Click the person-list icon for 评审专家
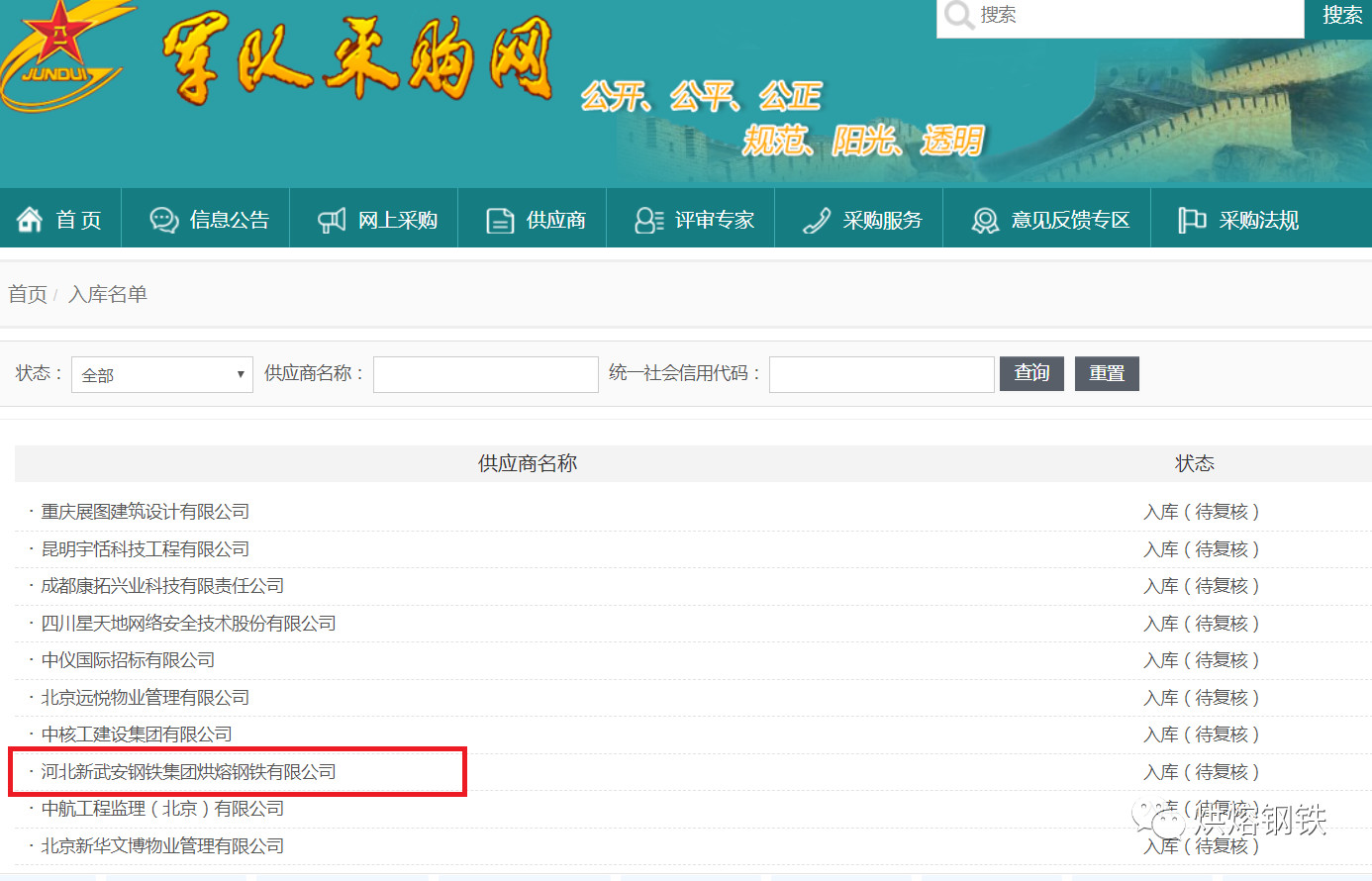This screenshot has height=881, width=1372. coord(649,220)
